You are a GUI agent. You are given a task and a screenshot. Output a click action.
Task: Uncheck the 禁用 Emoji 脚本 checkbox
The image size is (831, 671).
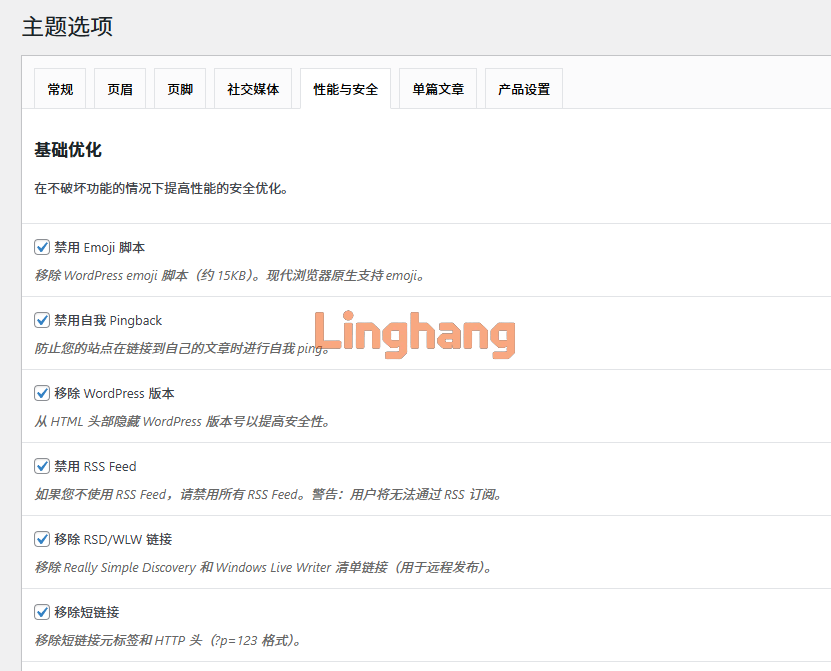[42, 247]
